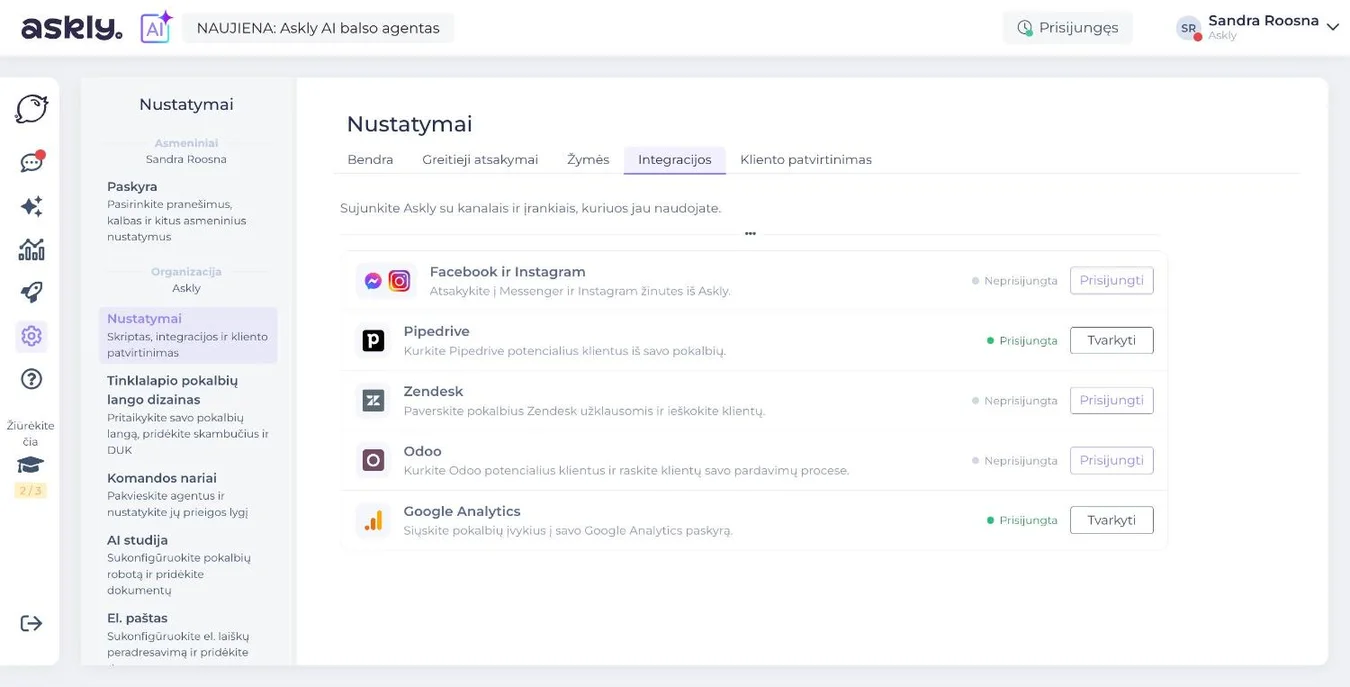Click the Messenger and Instagram icons
The image size is (1350, 687).
[x=386, y=281]
